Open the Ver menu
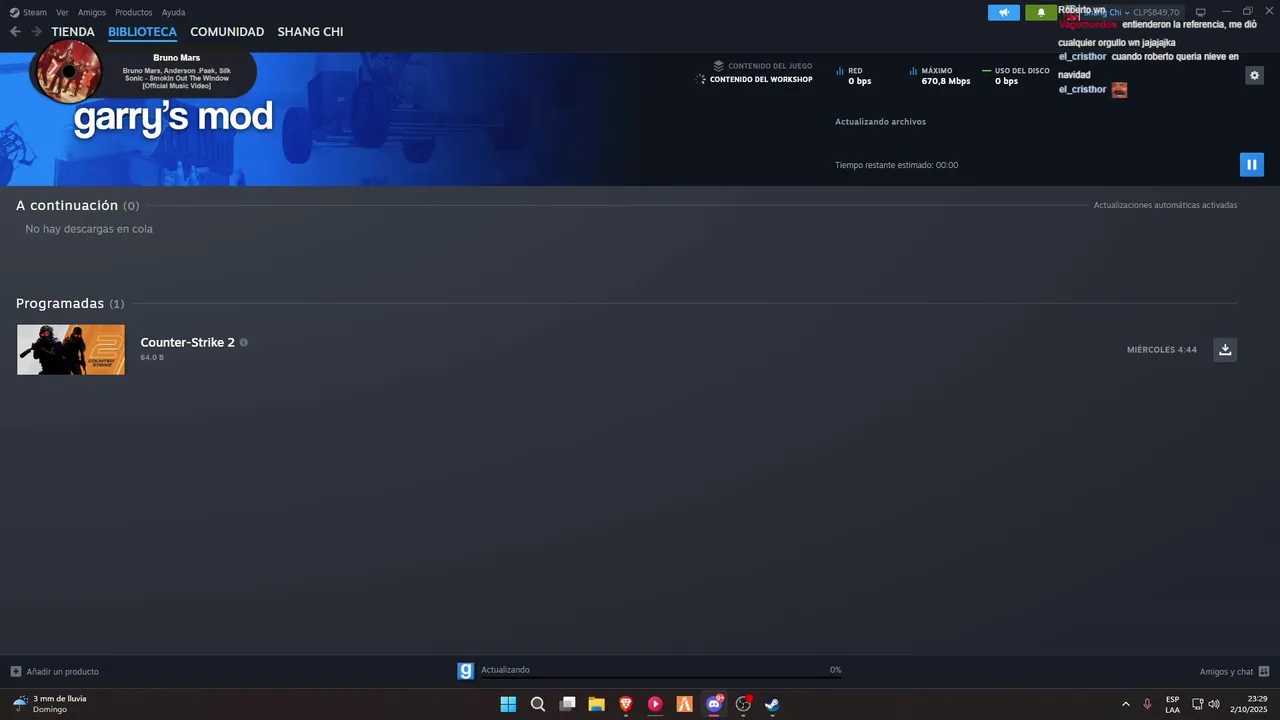 coord(62,12)
